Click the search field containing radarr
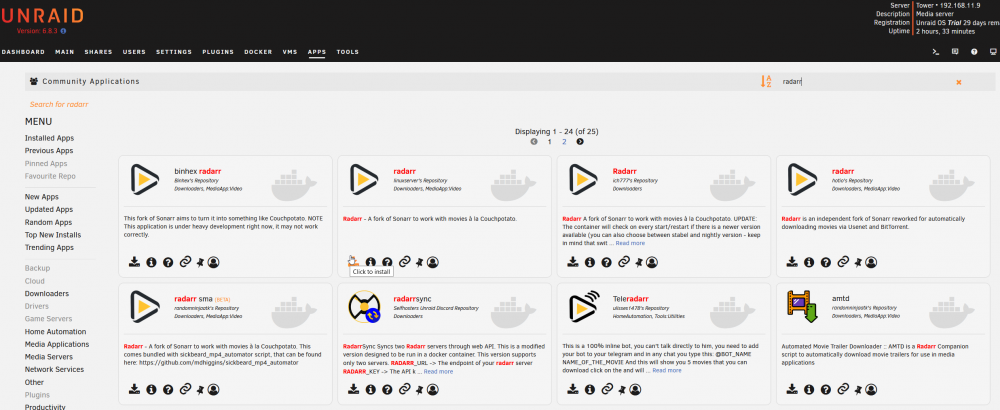 coord(864,82)
